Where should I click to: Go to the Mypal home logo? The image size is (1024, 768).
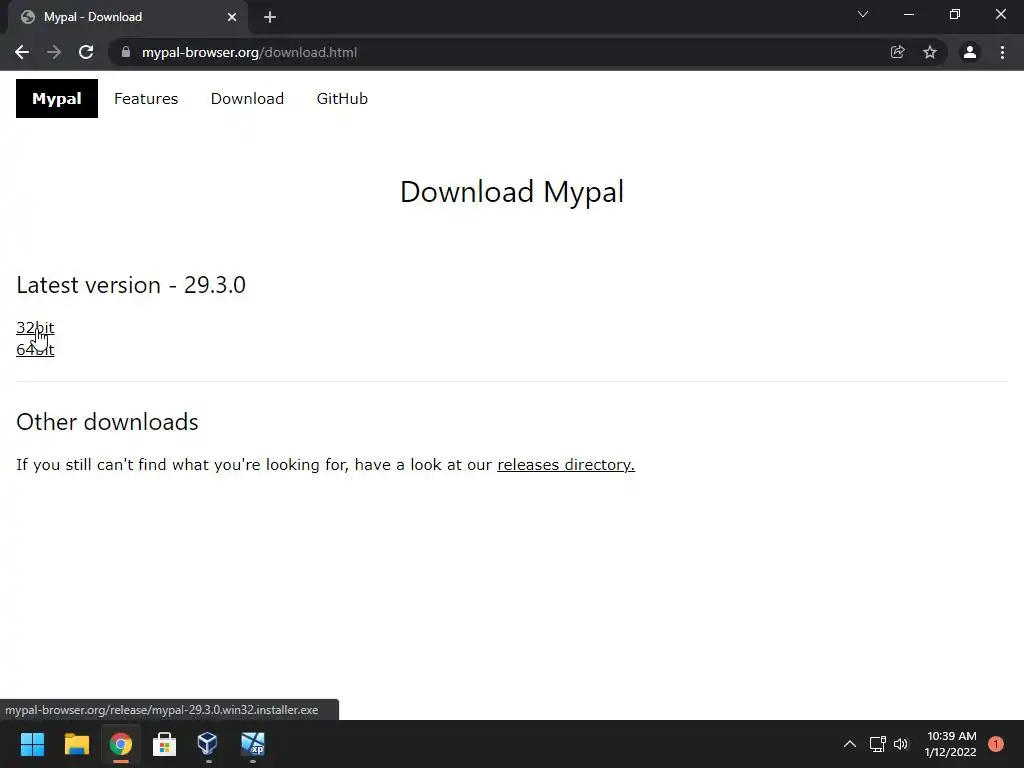click(57, 99)
